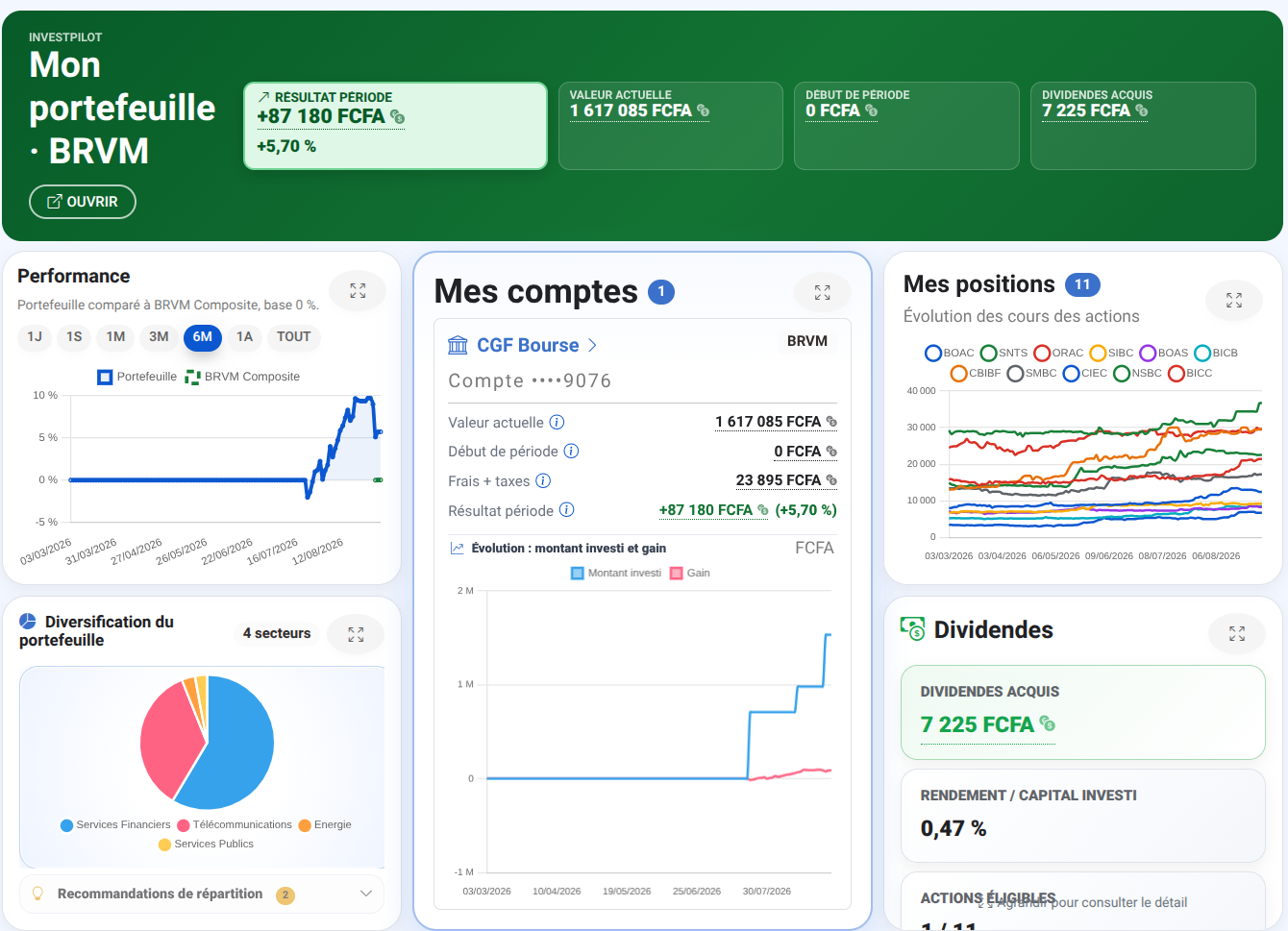This screenshot has width=1288, height=931.
Task: Expand the Mes positions card
Action: (1234, 301)
